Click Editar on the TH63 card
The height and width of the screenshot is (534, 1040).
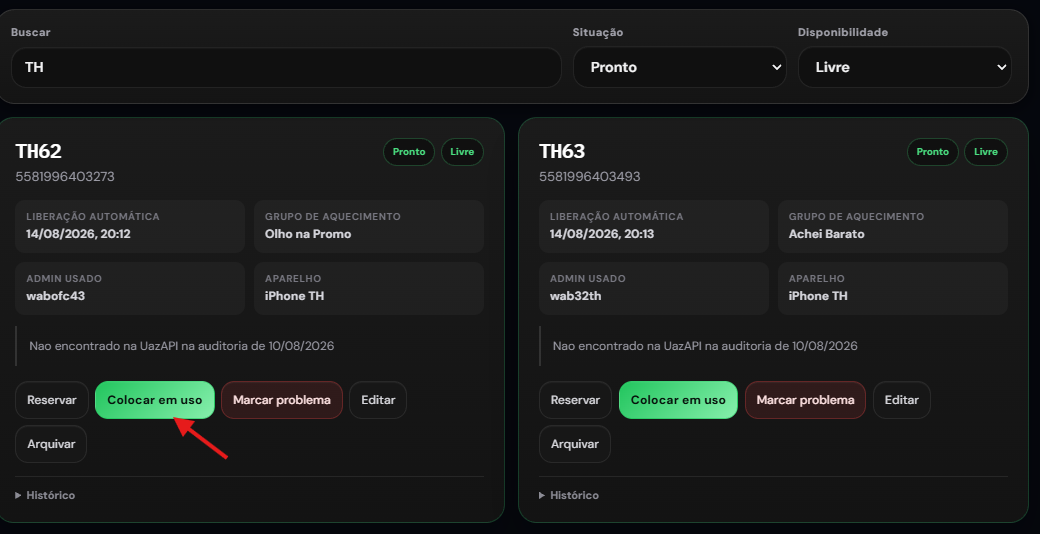[x=902, y=400]
